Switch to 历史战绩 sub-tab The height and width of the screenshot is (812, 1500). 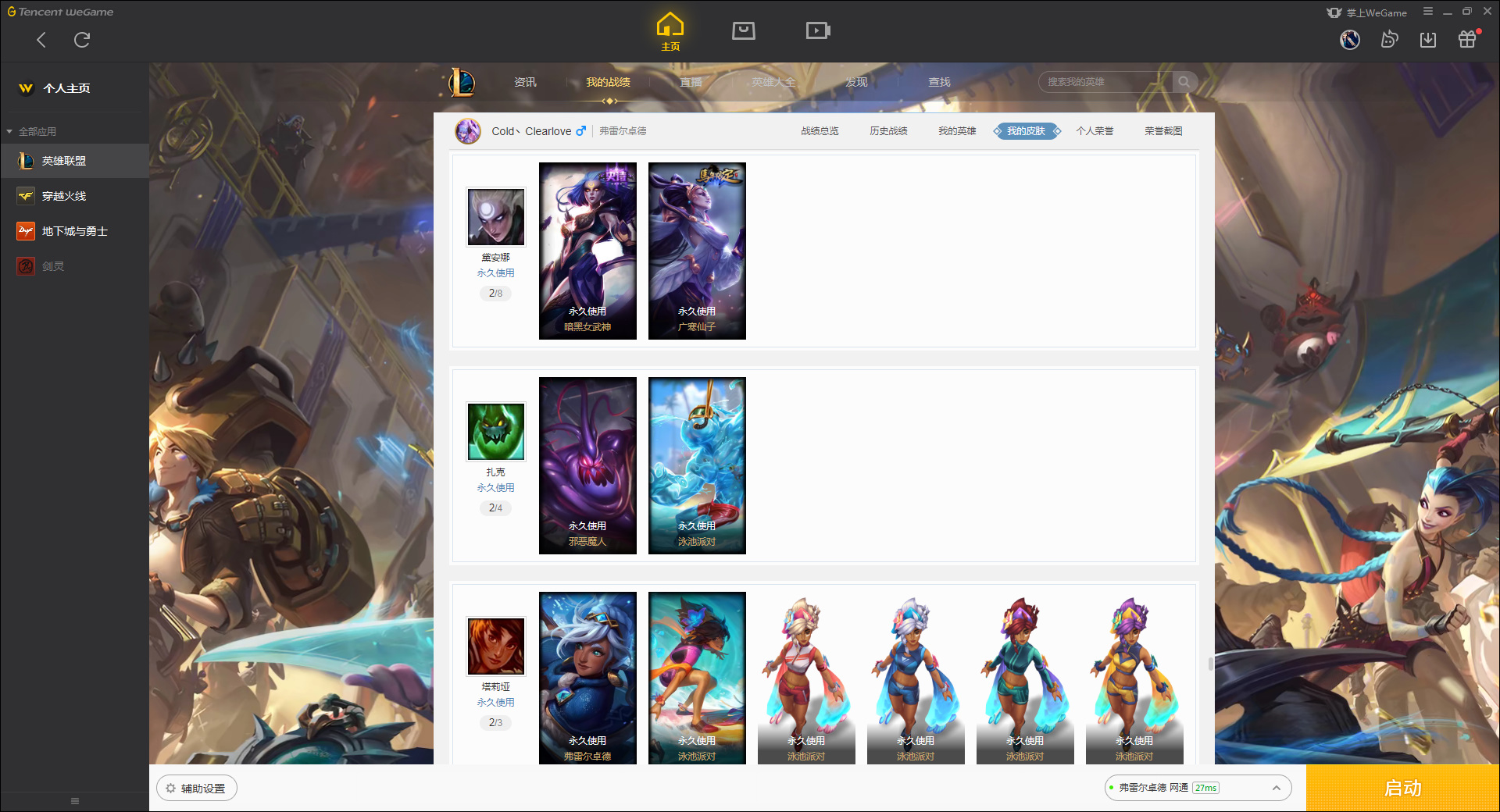point(888,131)
